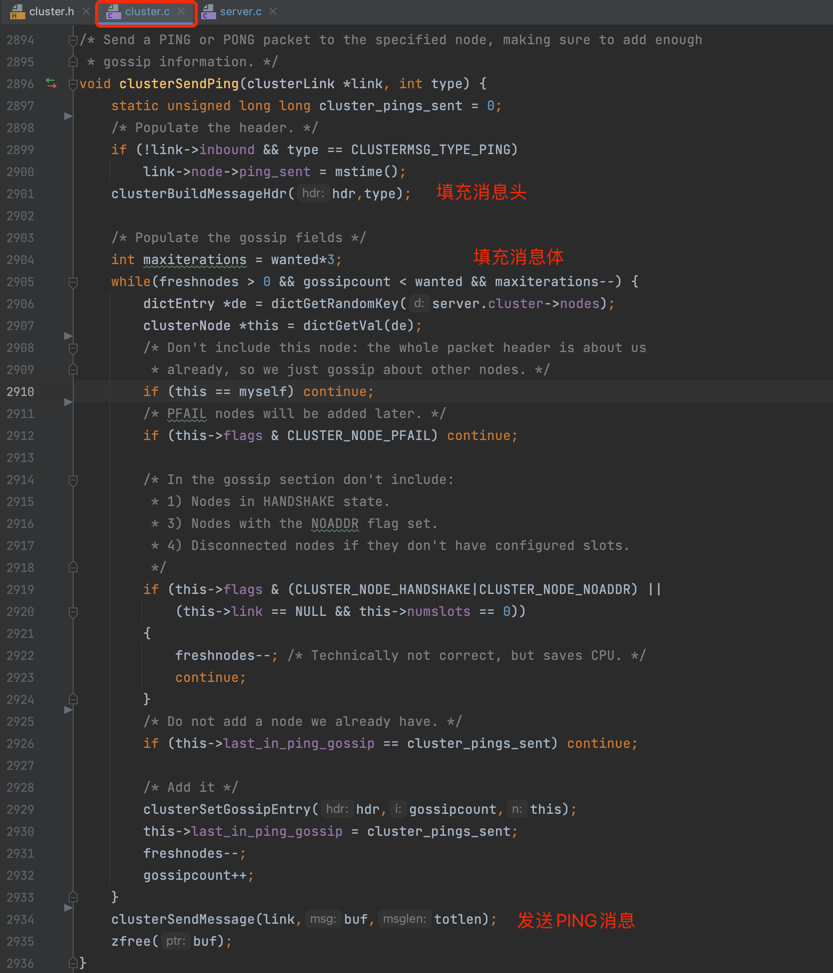This screenshot has height=973, width=833.
Task: Click CLUSTERMSG_TYPE_PING on line 2899
Action: tap(430, 150)
